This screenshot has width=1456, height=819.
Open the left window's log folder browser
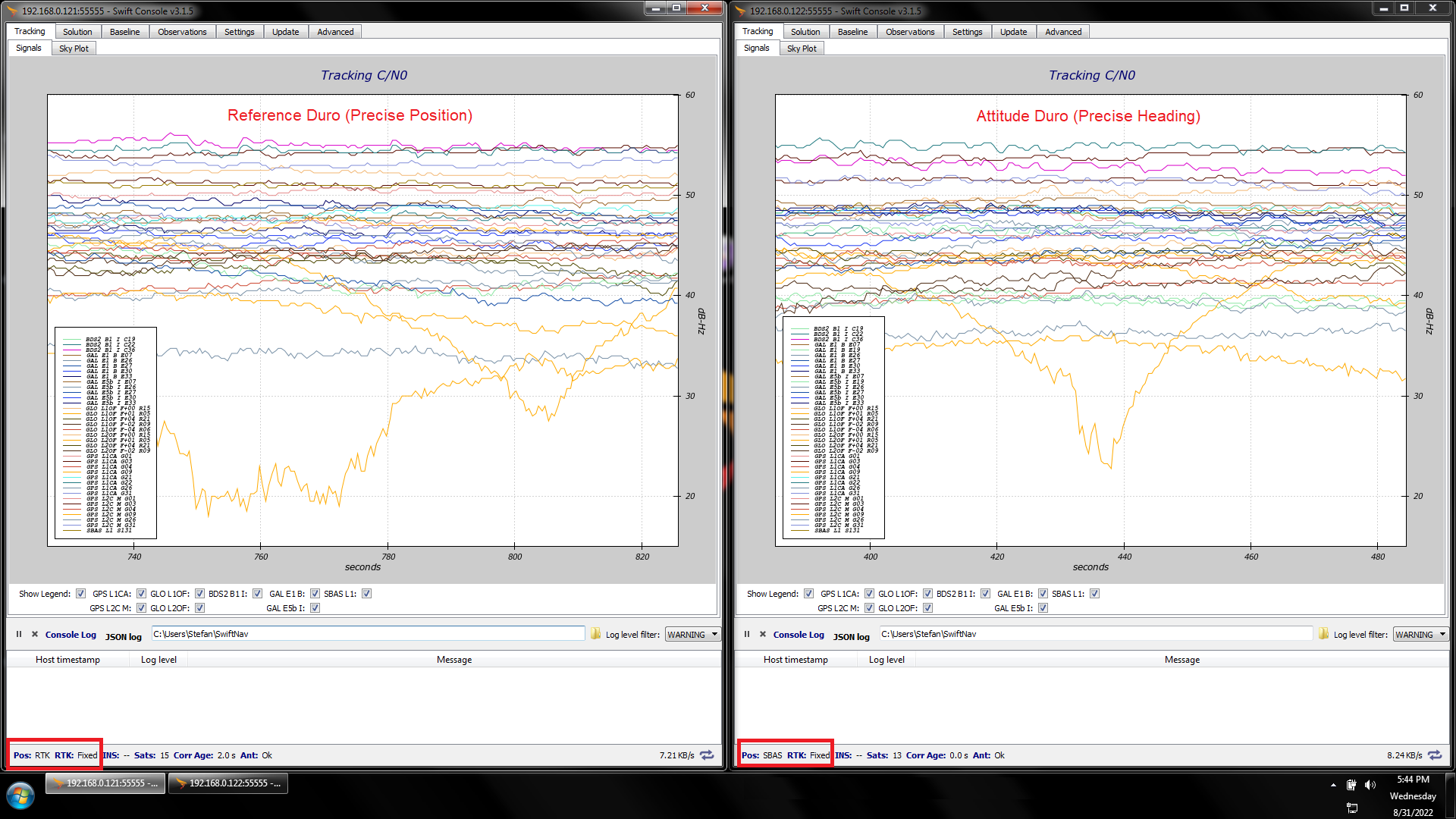(x=595, y=634)
